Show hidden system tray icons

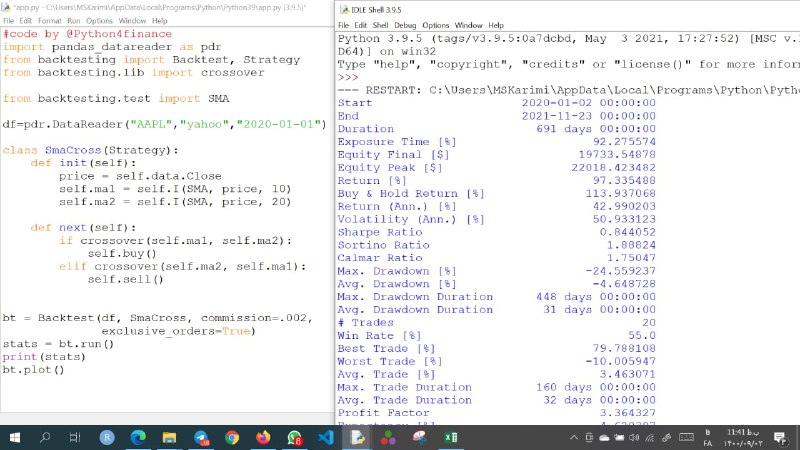tap(573, 437)
